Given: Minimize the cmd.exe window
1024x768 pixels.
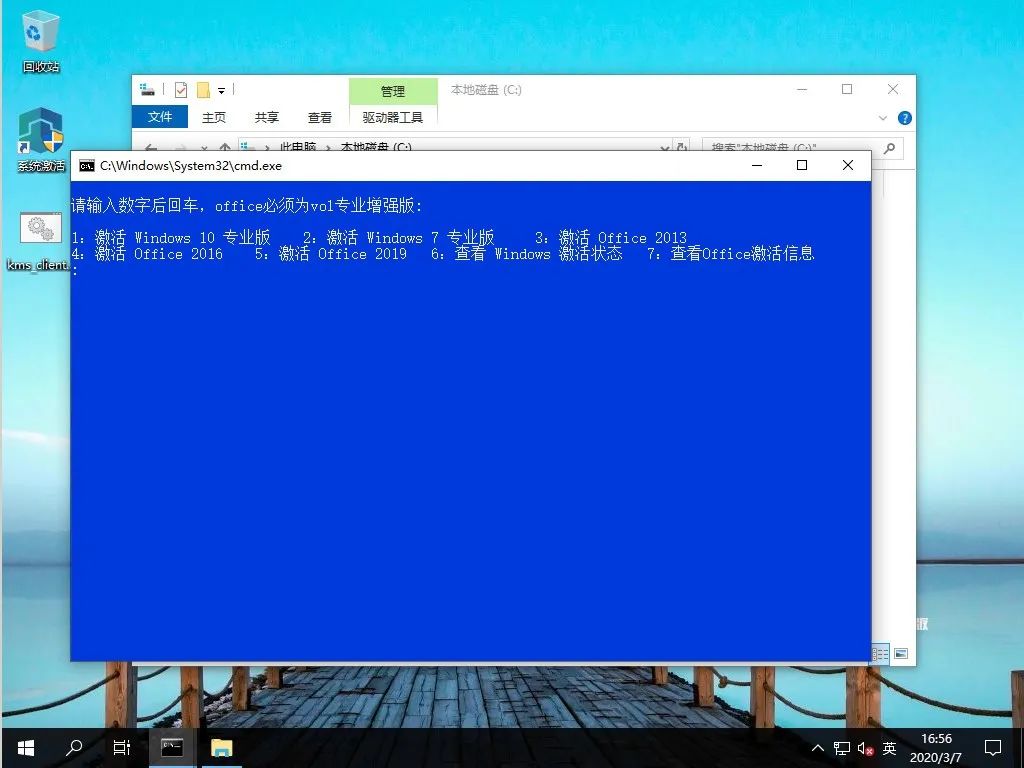Looking at the screenshot, I should pyautogui.click(x=757, y=165).
